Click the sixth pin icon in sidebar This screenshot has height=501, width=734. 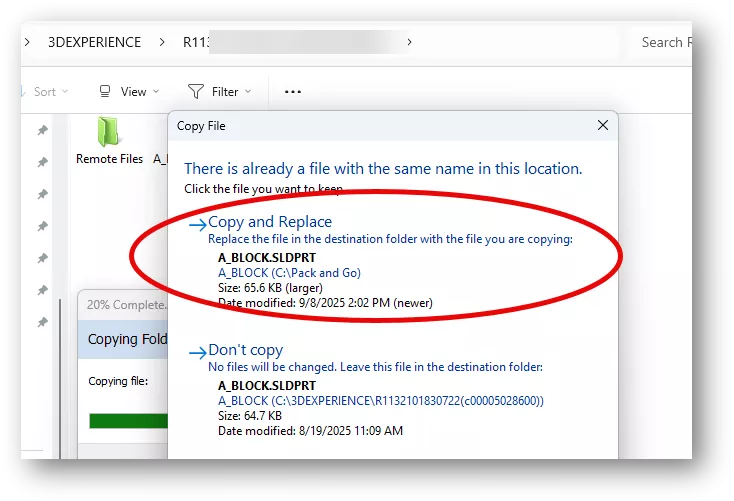43,290
